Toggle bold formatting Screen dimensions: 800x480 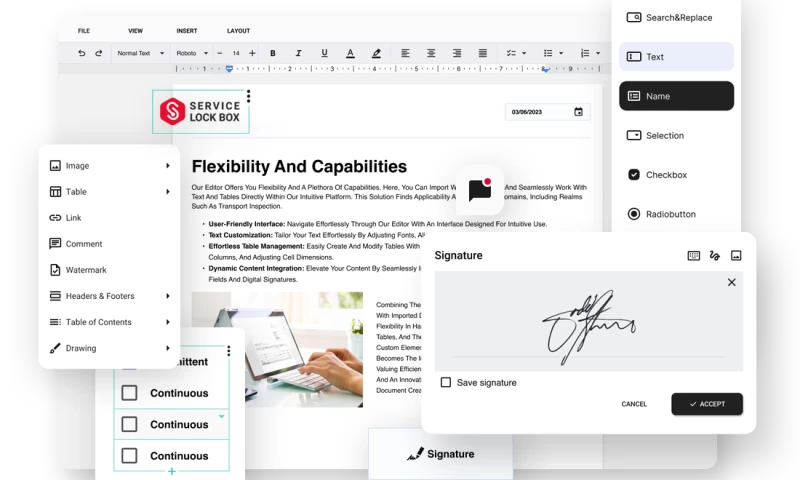coord(272,53)
